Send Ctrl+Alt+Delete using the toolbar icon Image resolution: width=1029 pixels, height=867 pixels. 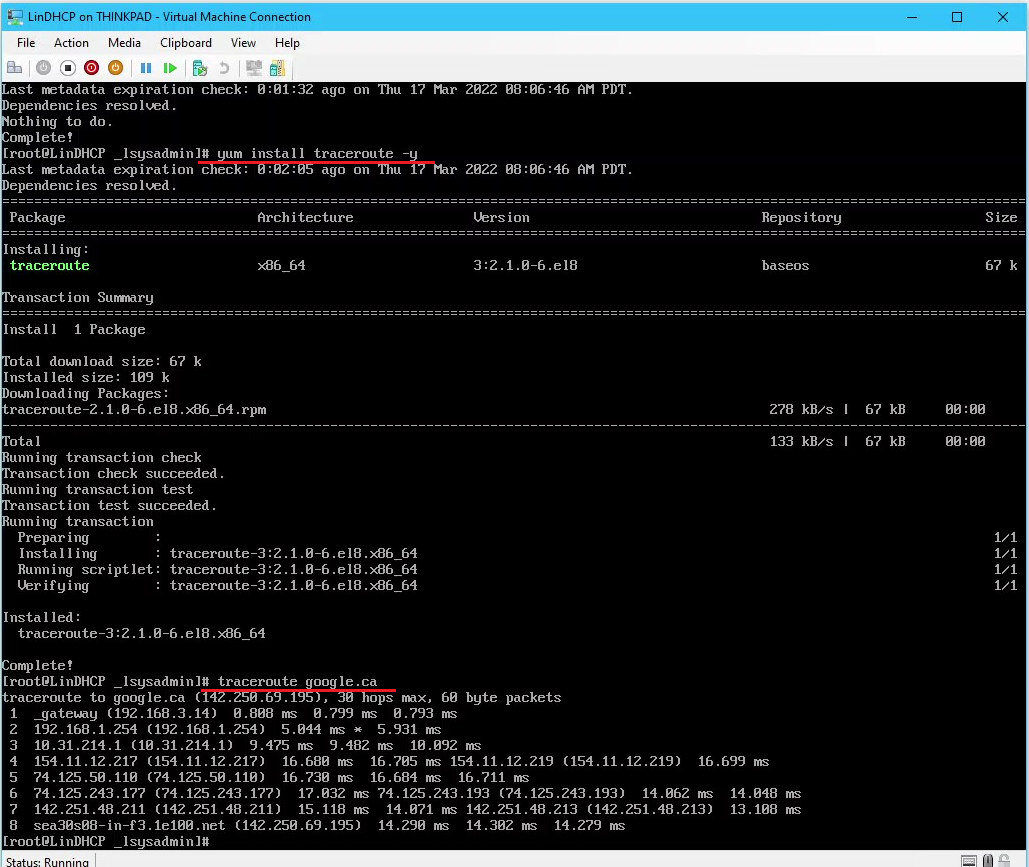pyautogui.click(x=14, y=68)
